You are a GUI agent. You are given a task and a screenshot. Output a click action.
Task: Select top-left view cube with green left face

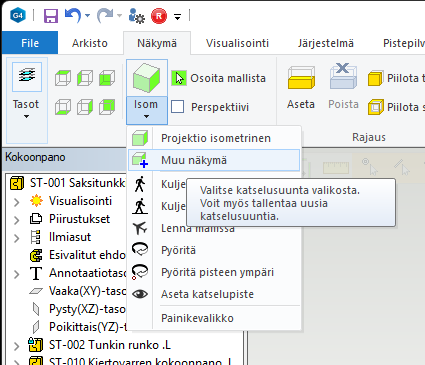click(63, 78)
